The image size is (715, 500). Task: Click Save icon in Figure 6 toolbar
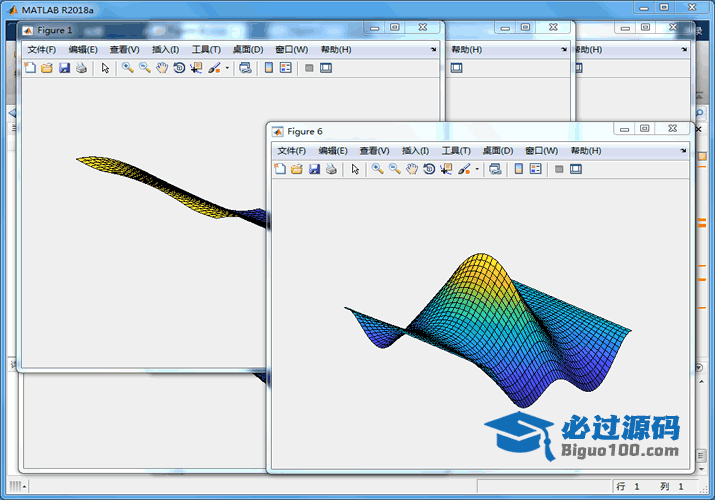(x=314, y=169)
